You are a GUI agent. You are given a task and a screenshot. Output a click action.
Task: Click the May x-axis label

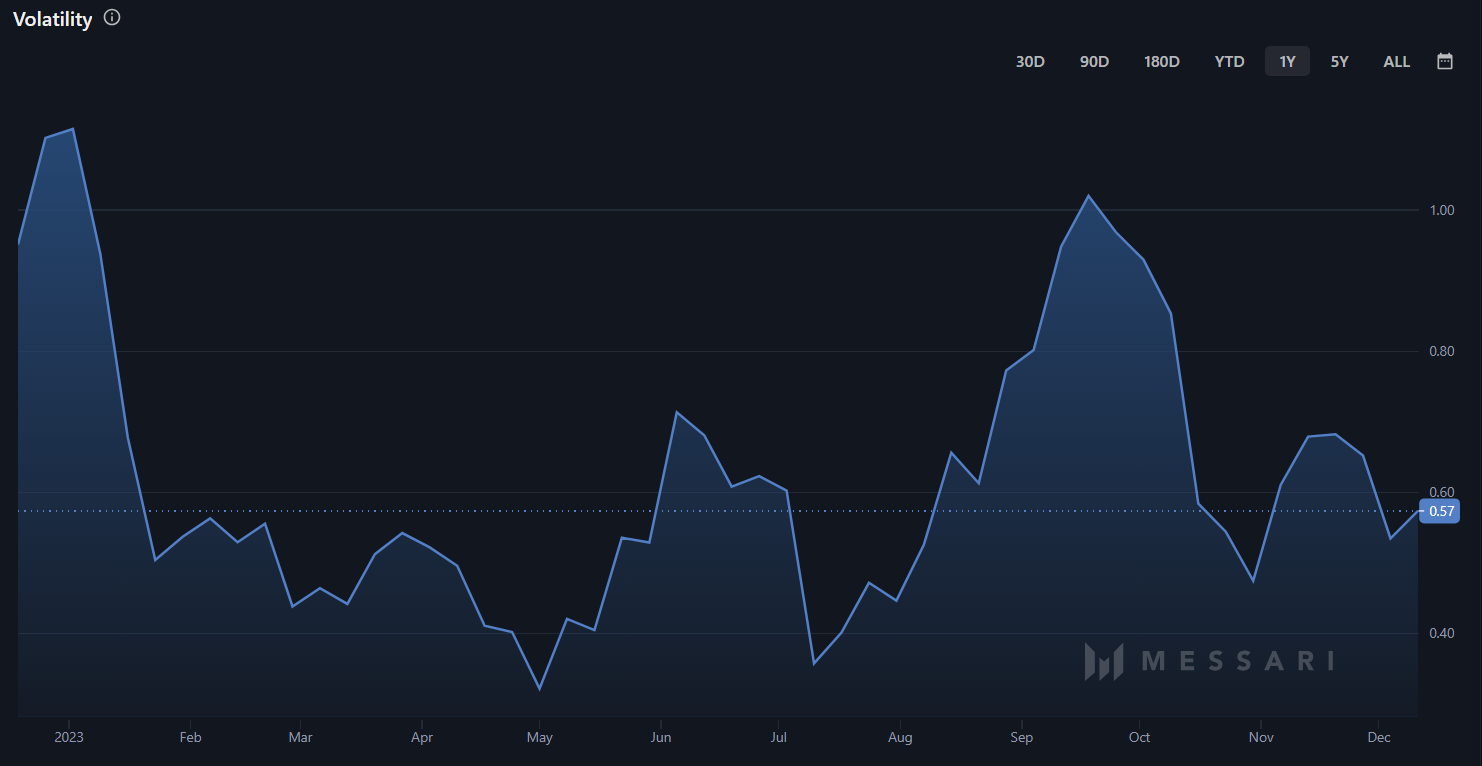[x=539, y=737]
